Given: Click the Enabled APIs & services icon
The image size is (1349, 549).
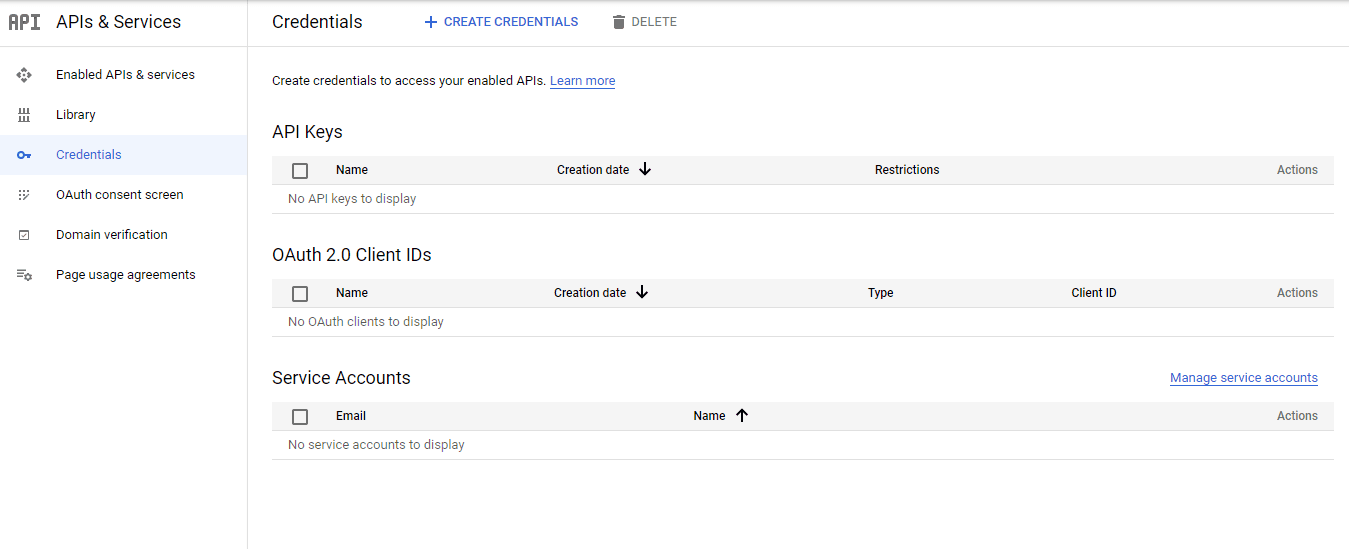Looking at the screenshot, I should coord(24,75).
